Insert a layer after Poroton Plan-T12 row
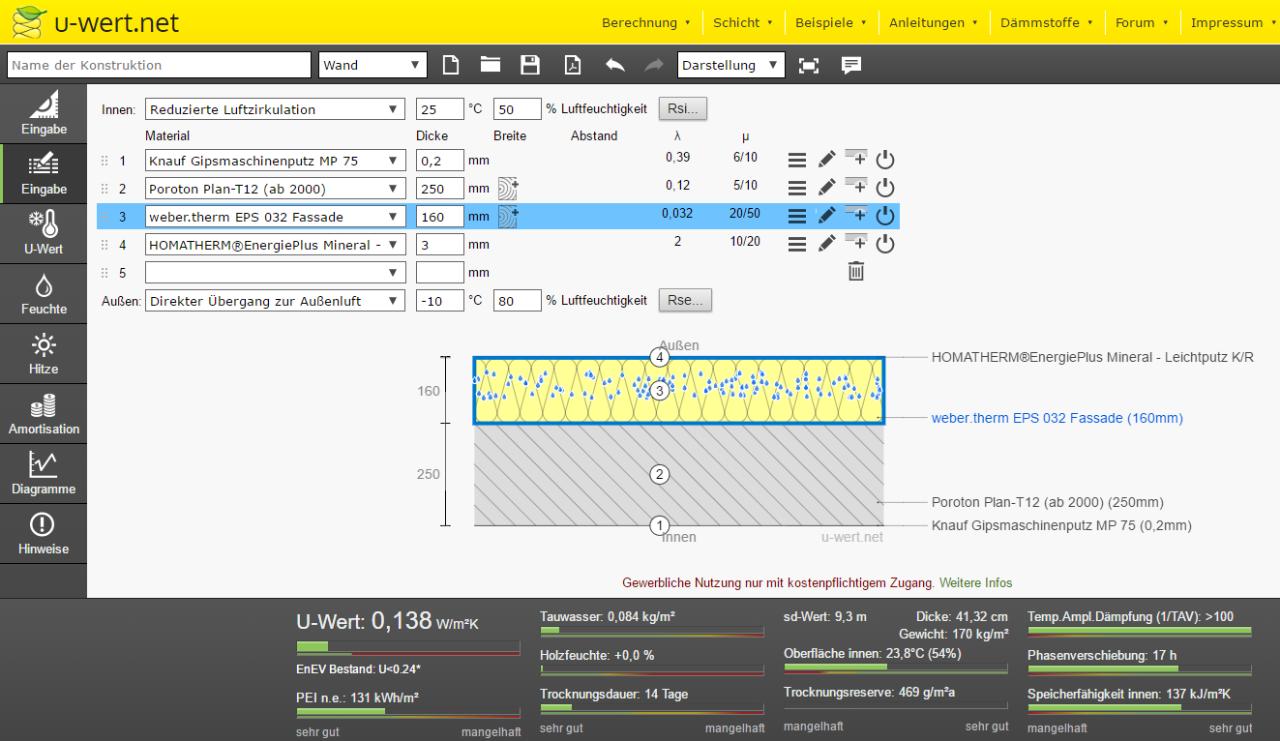The height and width of the screenshot is (741, 1280). tap(856, 186)
